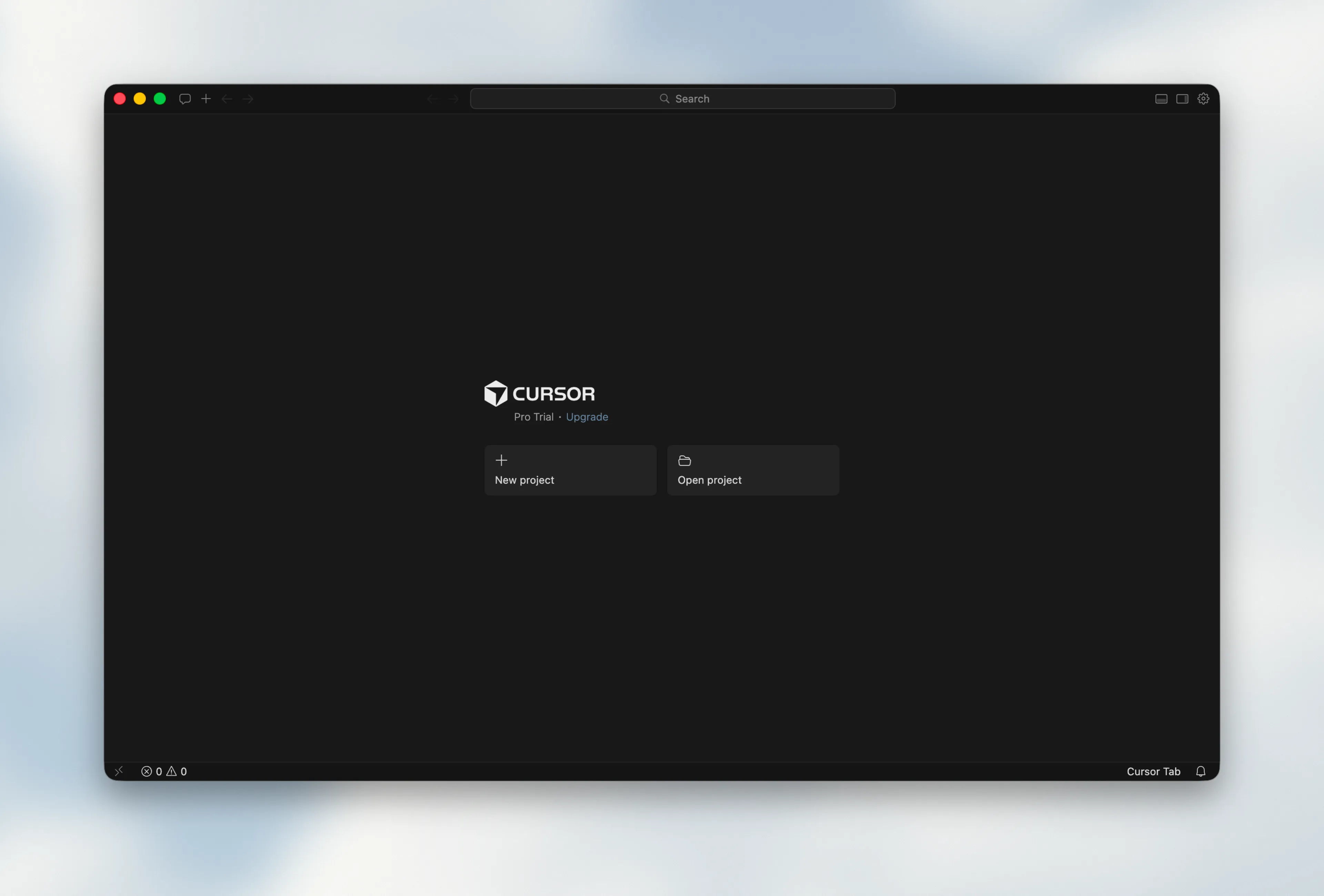Viewport: 1324px width, 896px height.
Task: Toggle the bottom panel layout icon
Action: pos(1161,99)
